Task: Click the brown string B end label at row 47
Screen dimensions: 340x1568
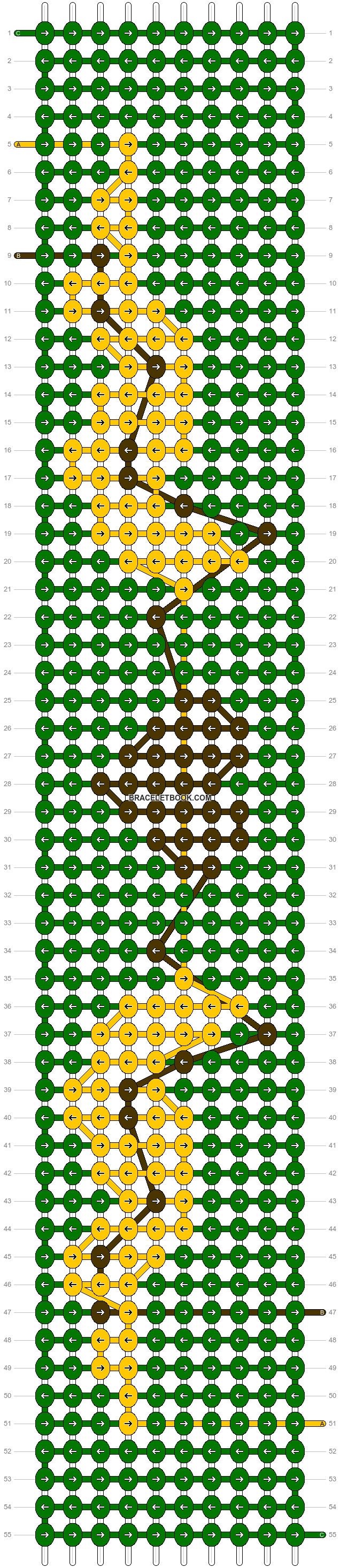Action: (322, 1312)
